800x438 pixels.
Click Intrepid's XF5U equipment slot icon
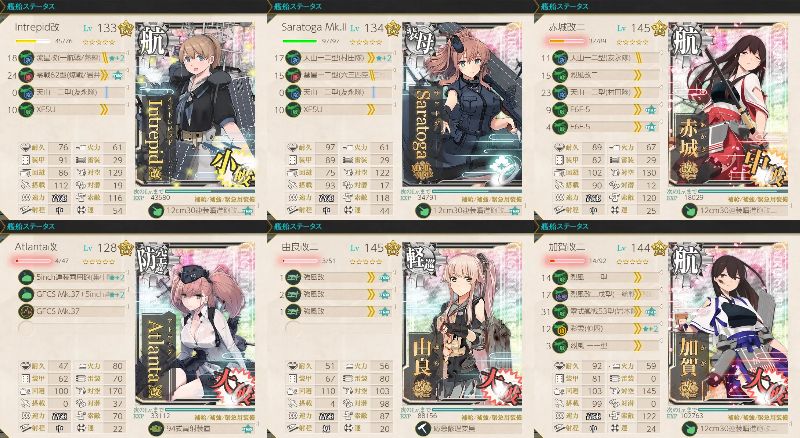[x=26, y=110]
